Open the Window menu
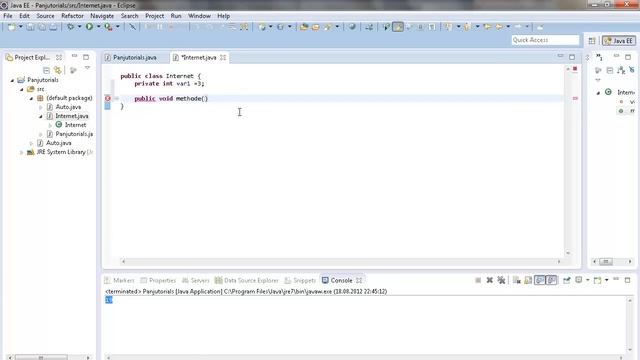Image resolution: width=640 pixels, height=360 pixels. coord(199,16)
